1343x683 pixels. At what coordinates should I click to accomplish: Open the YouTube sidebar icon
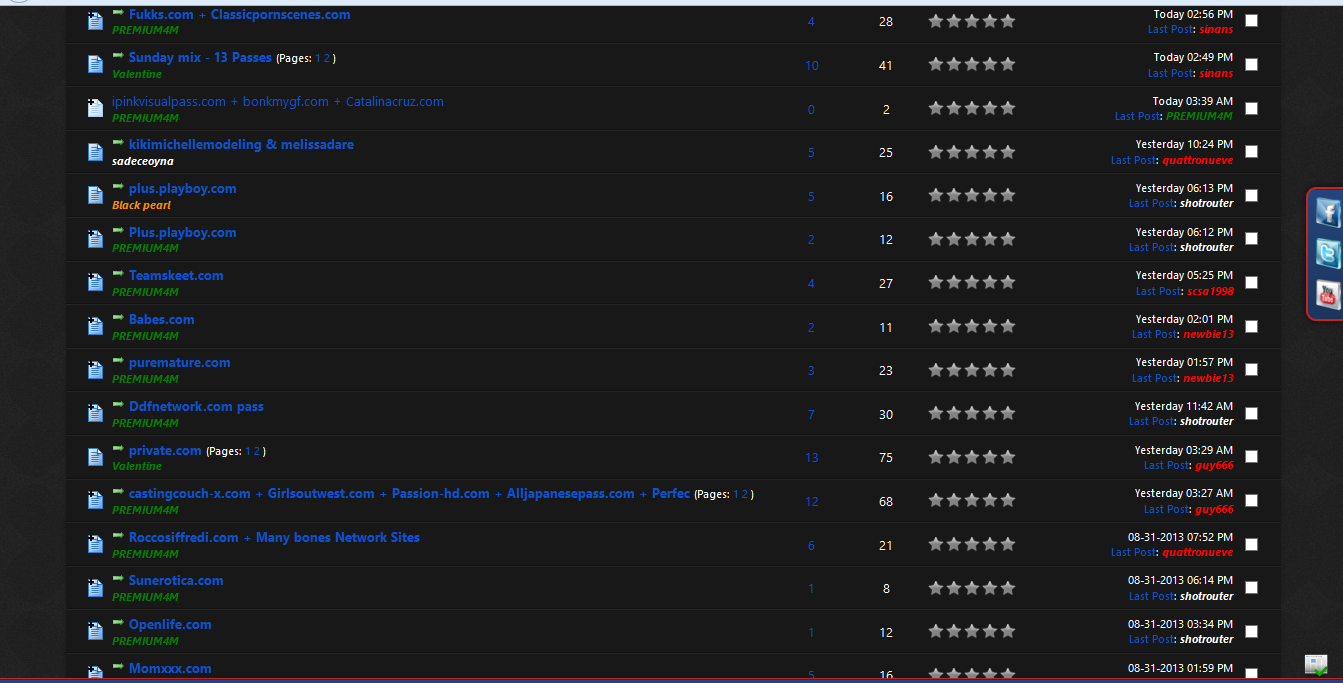pos(1327,295)
